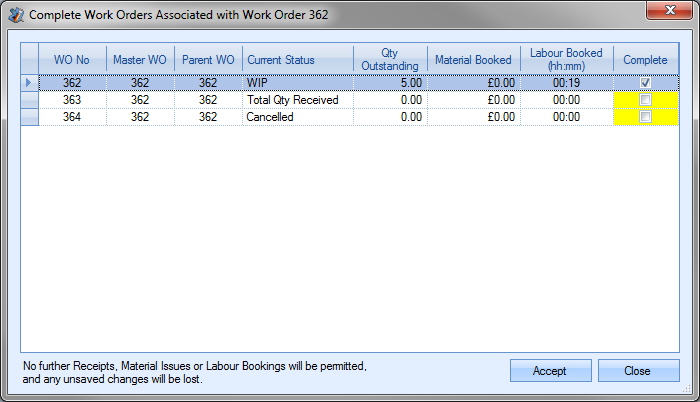Click the Labour Booked (hh:mm) column header
Screen dimensions: 700x402
[x=567, y=59]
